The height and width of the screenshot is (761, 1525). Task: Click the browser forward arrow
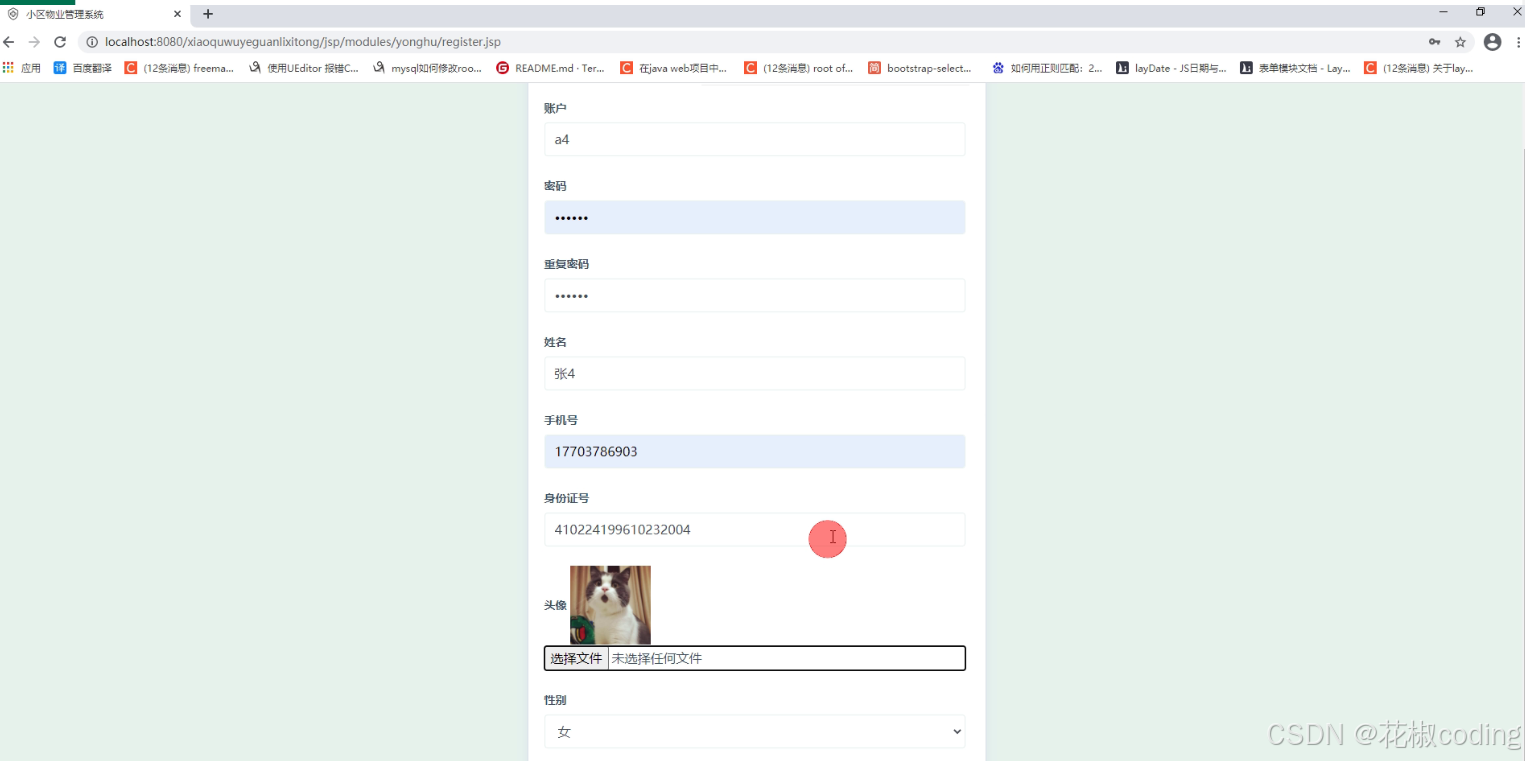point(36,42)
